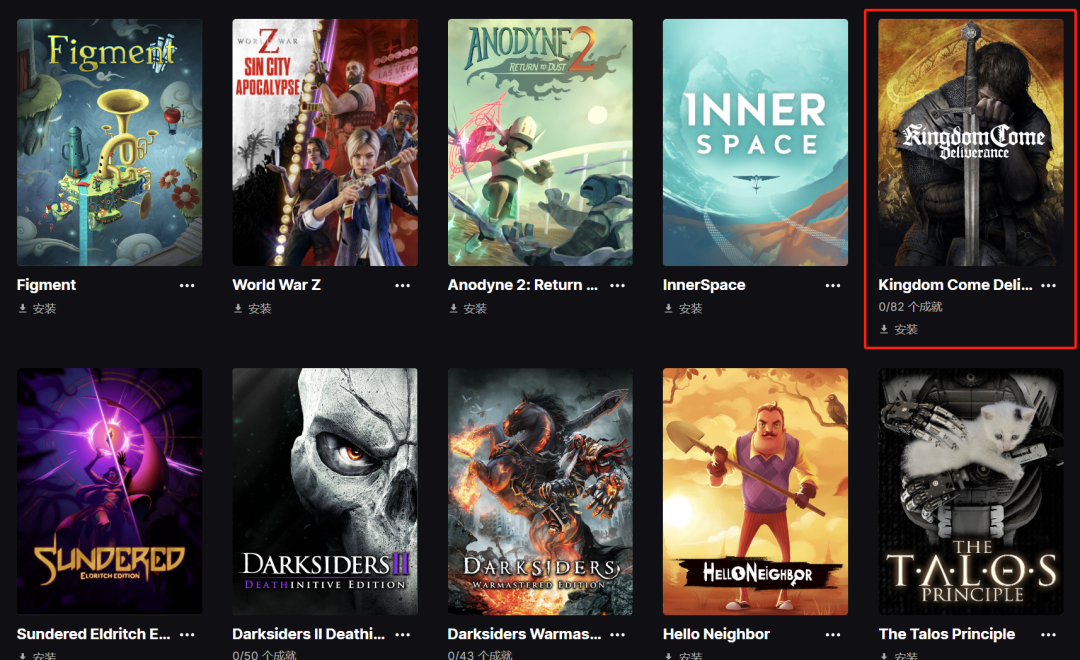
Task: Click the Darksiders Warmas... title text
Action: click(x=524, y=635)
